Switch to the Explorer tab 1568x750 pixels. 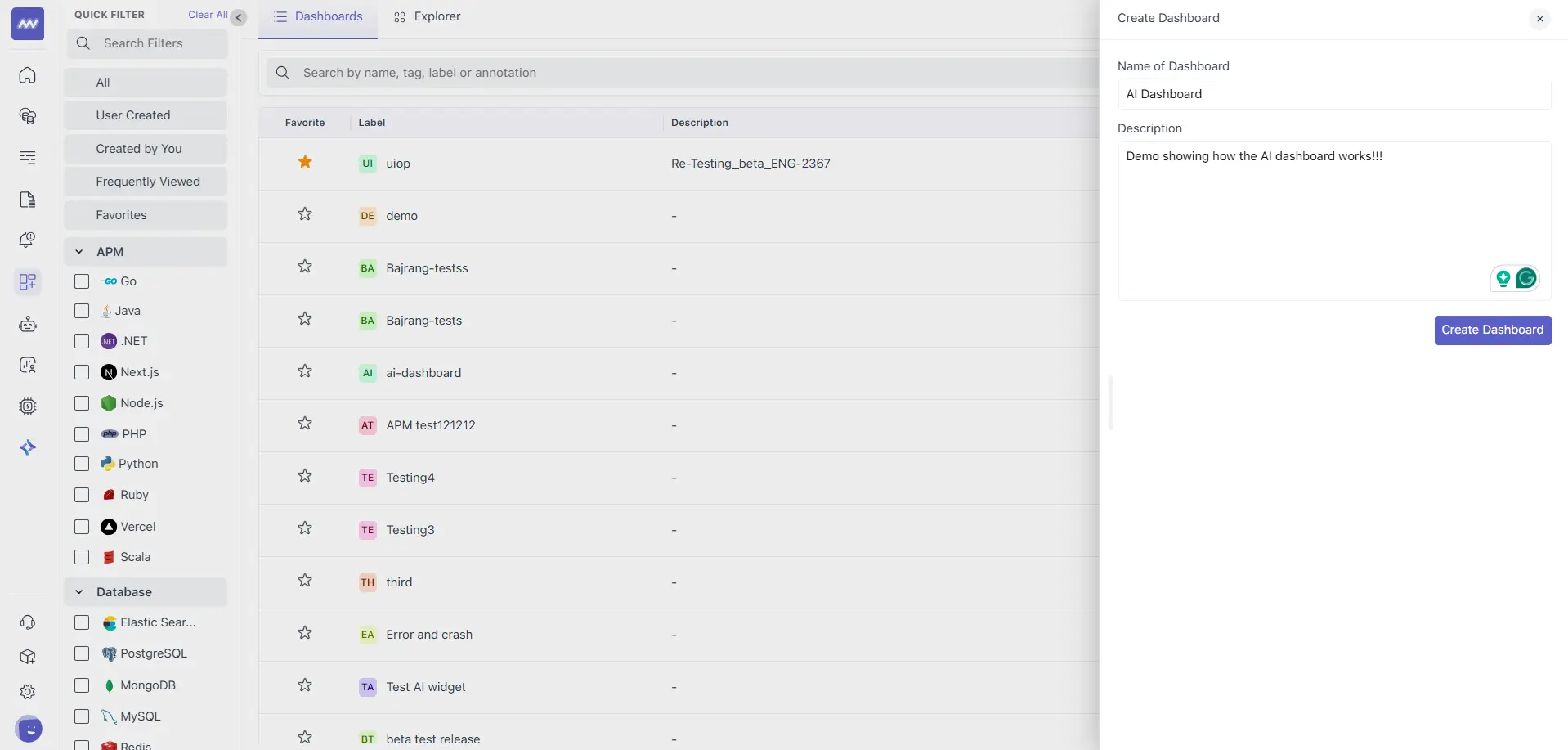(427, 17)
